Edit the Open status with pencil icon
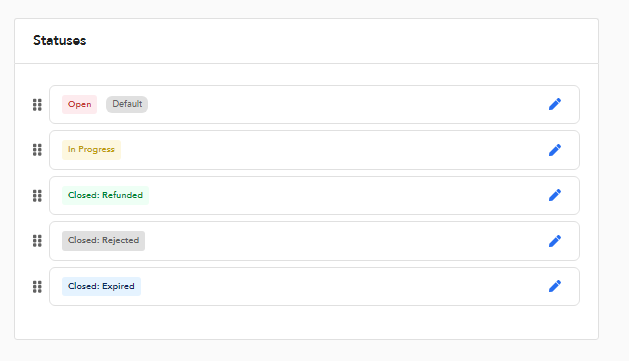Screen dimensions: 629x361 (555, 104)
